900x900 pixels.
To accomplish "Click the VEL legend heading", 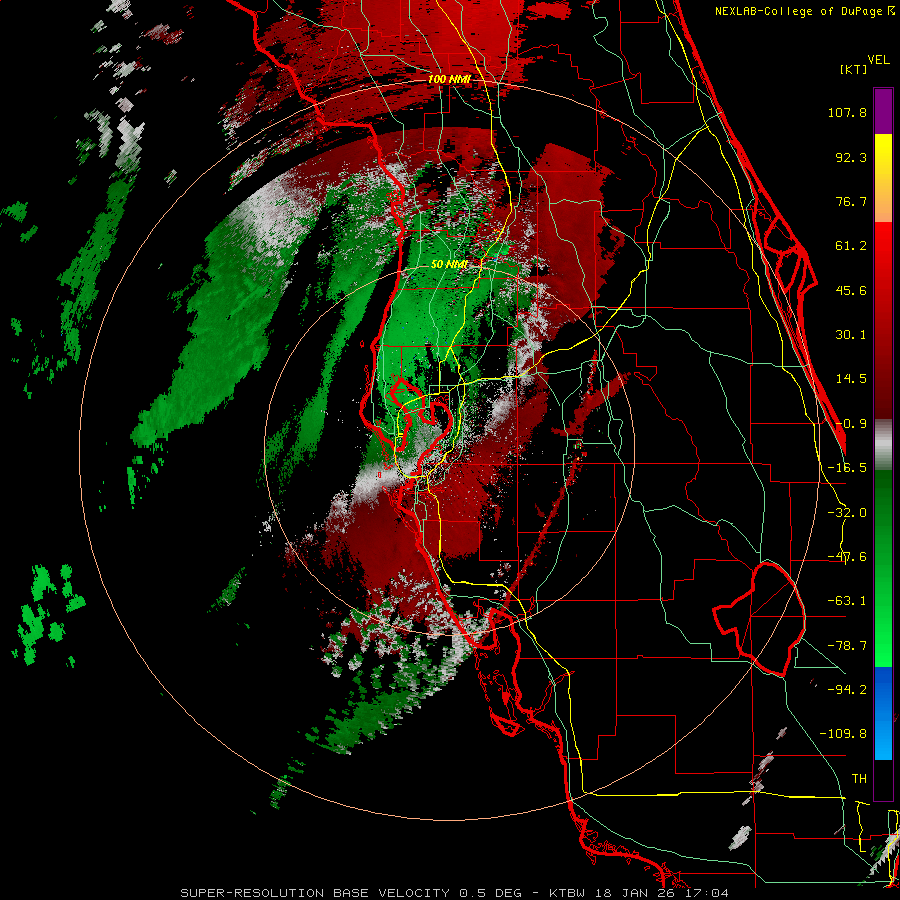I will coord(878,60).
